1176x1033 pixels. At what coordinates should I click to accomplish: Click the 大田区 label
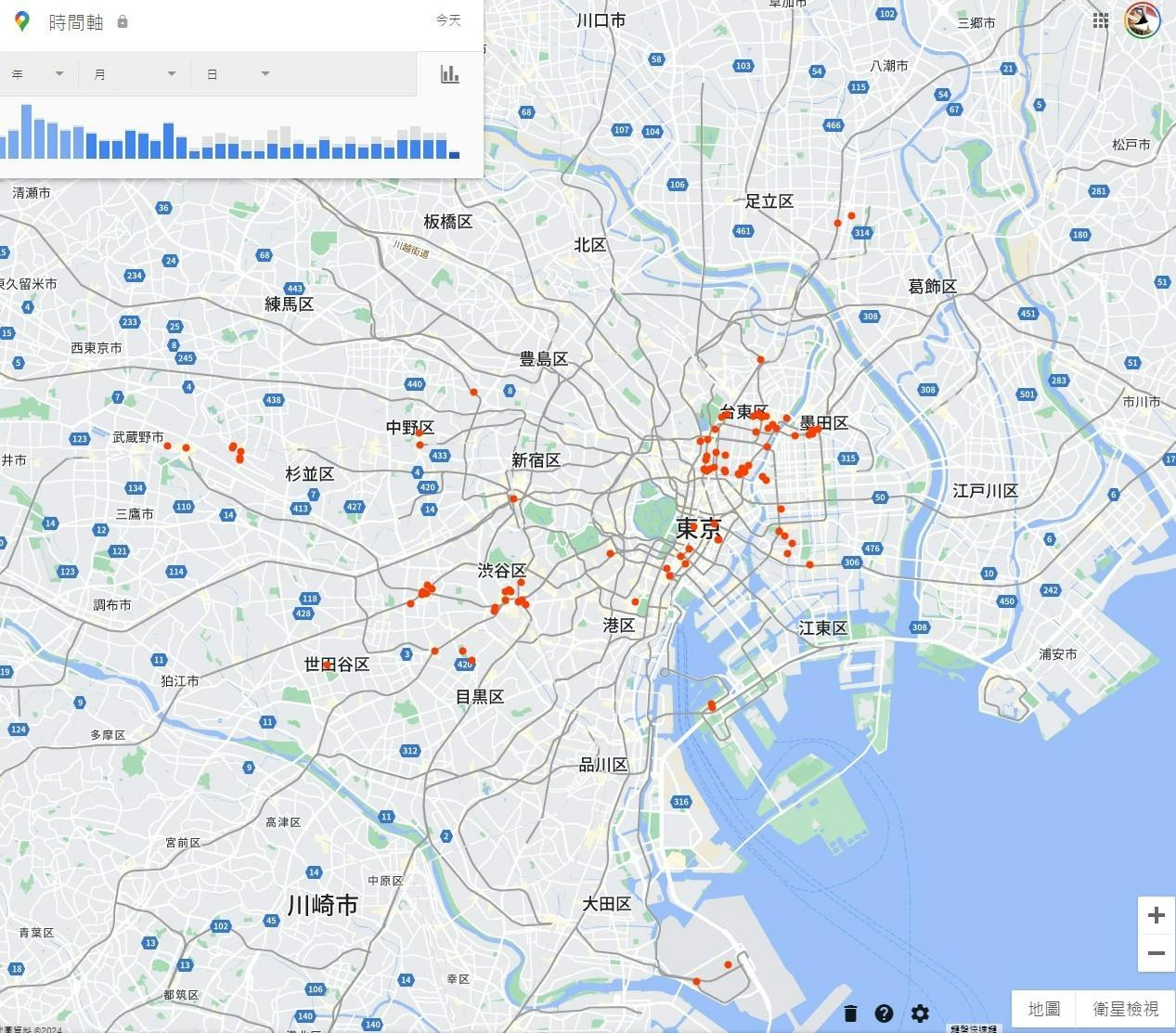pos(607,904)
